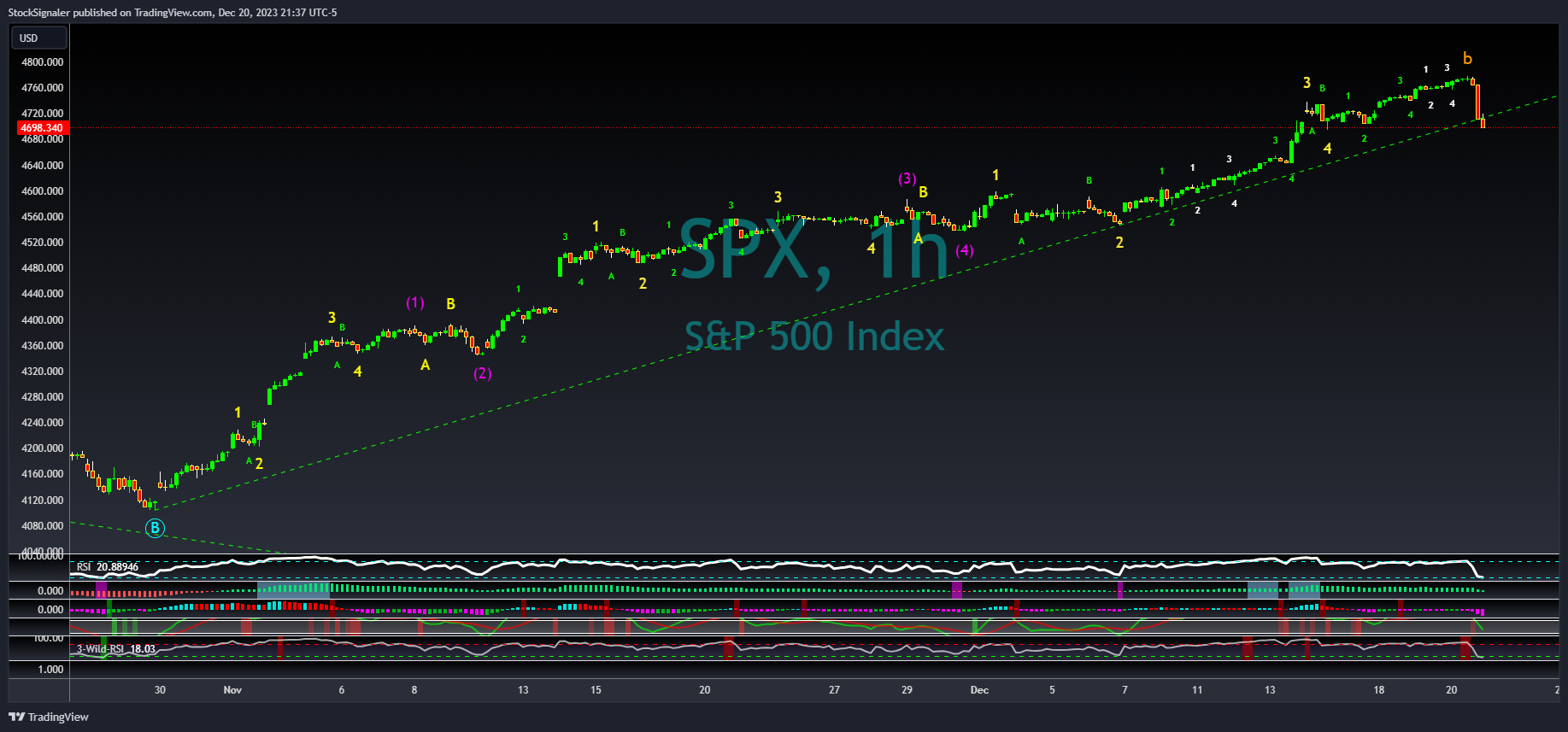Click the red 4698.340 current price tag
The width and height of the screenshot is (1568, 732).
click(41, 128)
